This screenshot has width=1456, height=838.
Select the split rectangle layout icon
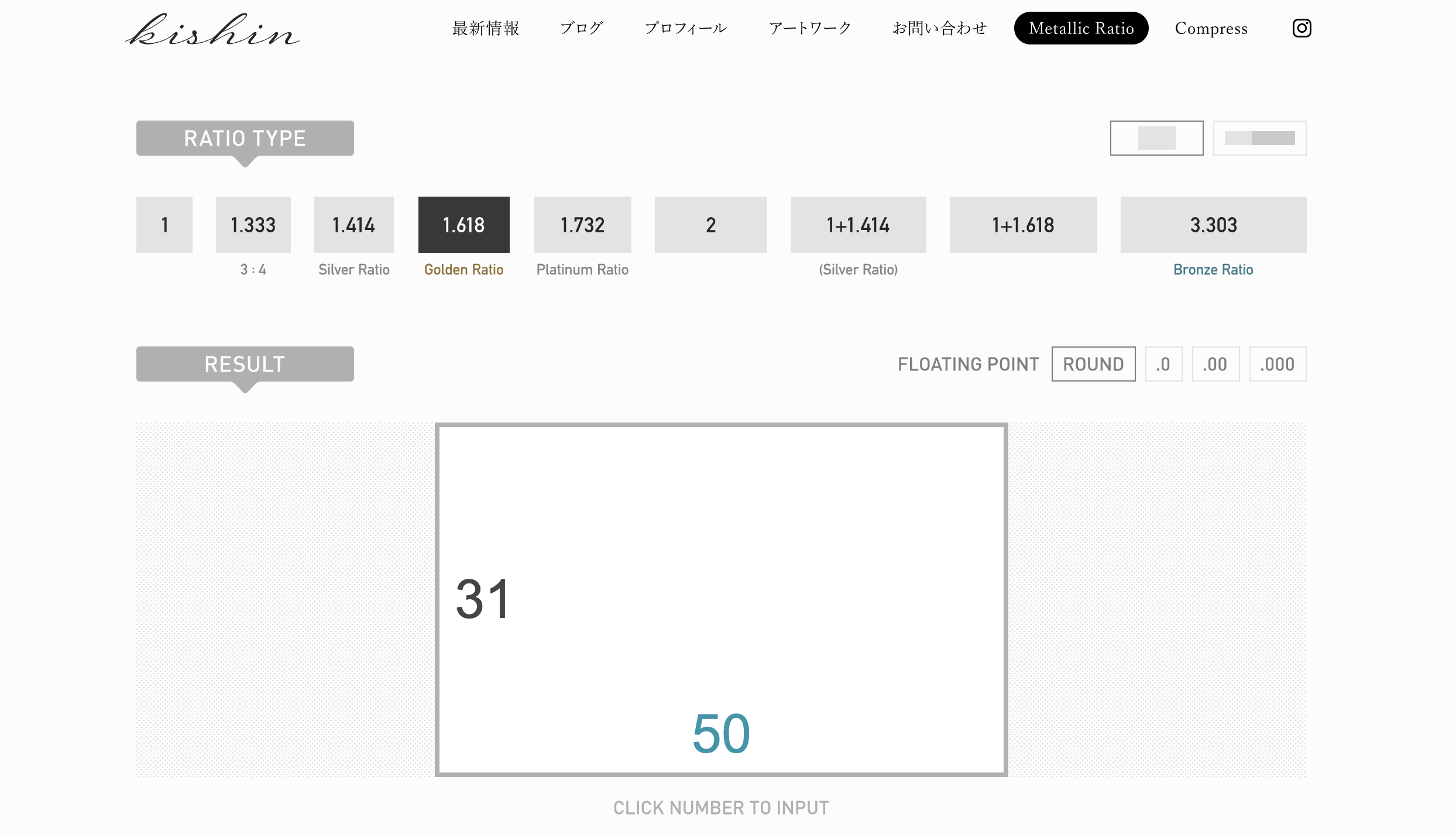coord(1259,138)
